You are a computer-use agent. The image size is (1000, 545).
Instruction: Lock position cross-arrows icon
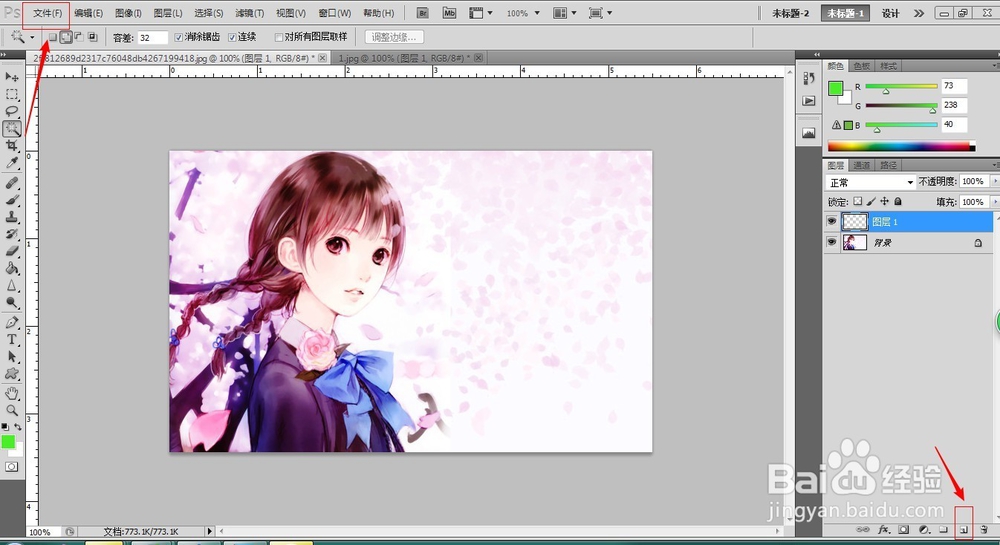[885, 201]
